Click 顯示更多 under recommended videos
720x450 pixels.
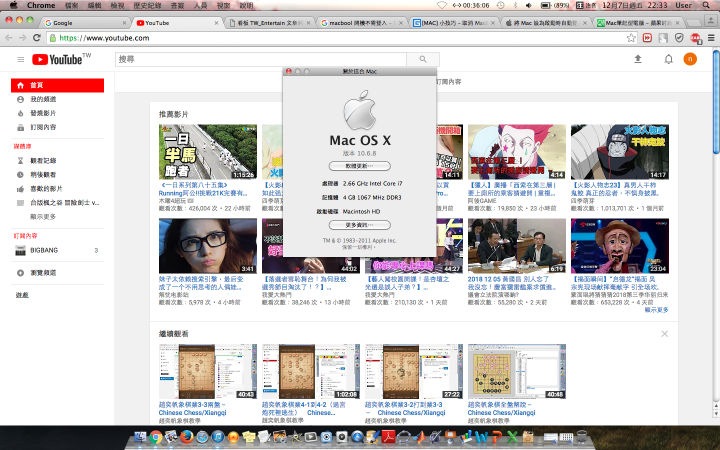pyautogui.click(x=656, y=310)
